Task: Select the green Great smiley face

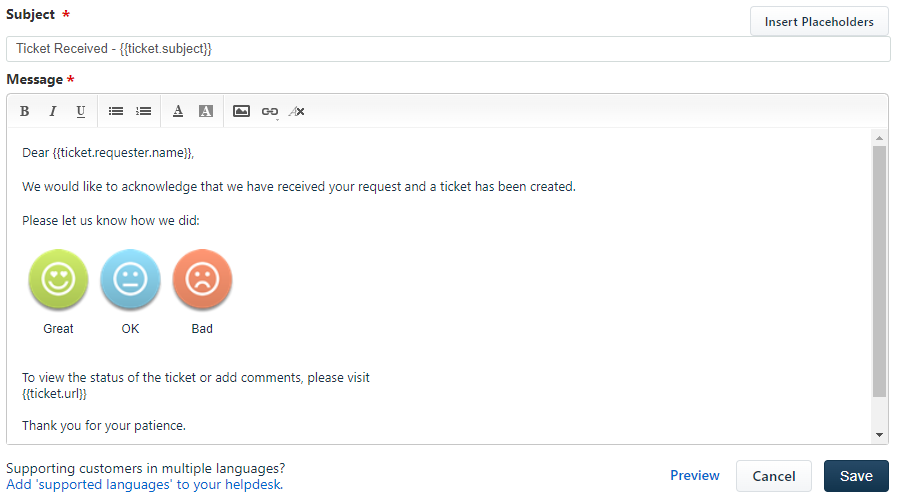Action: (58, 279)
